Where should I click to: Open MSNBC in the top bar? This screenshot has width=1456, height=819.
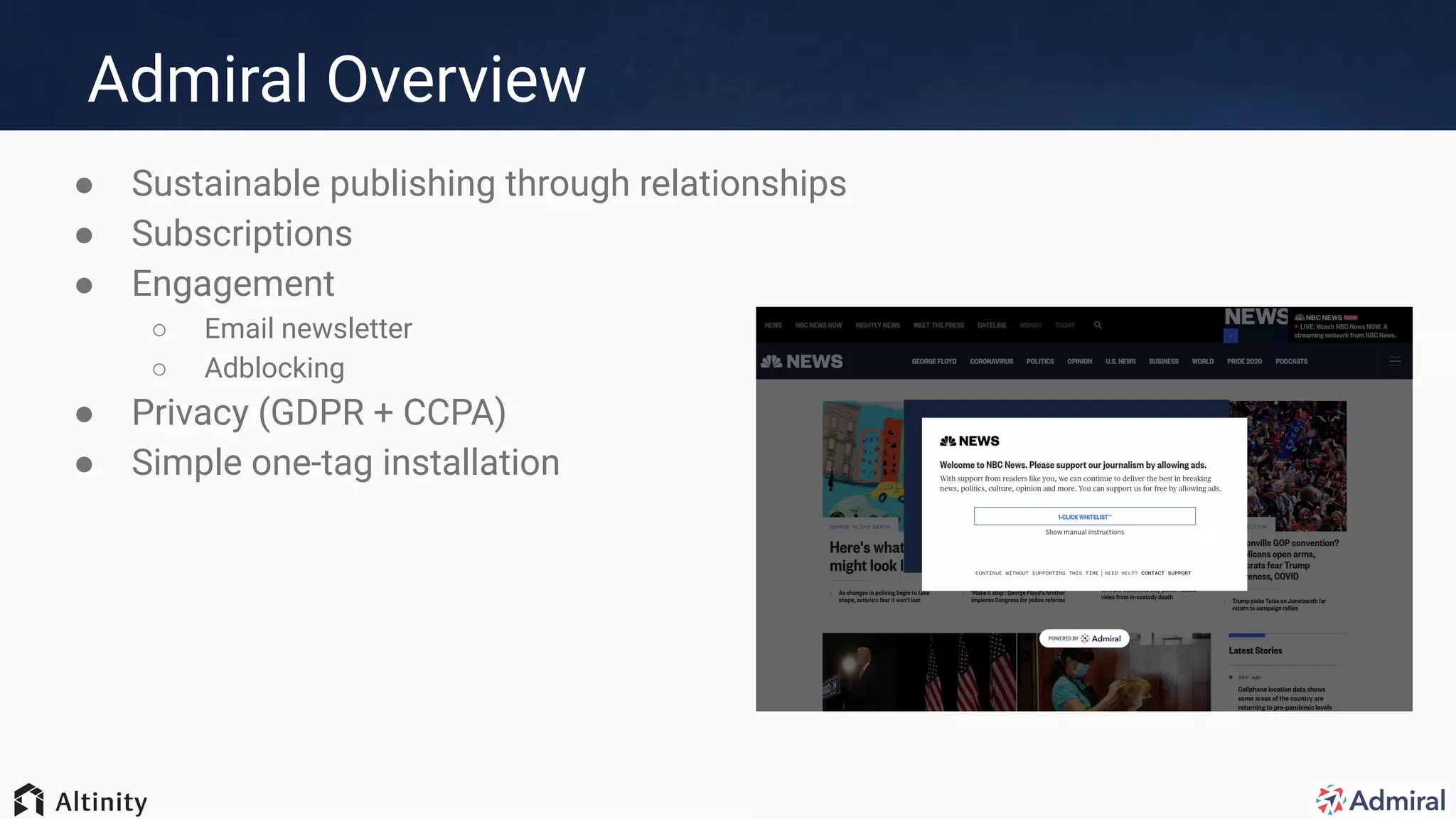point(1030,325)
